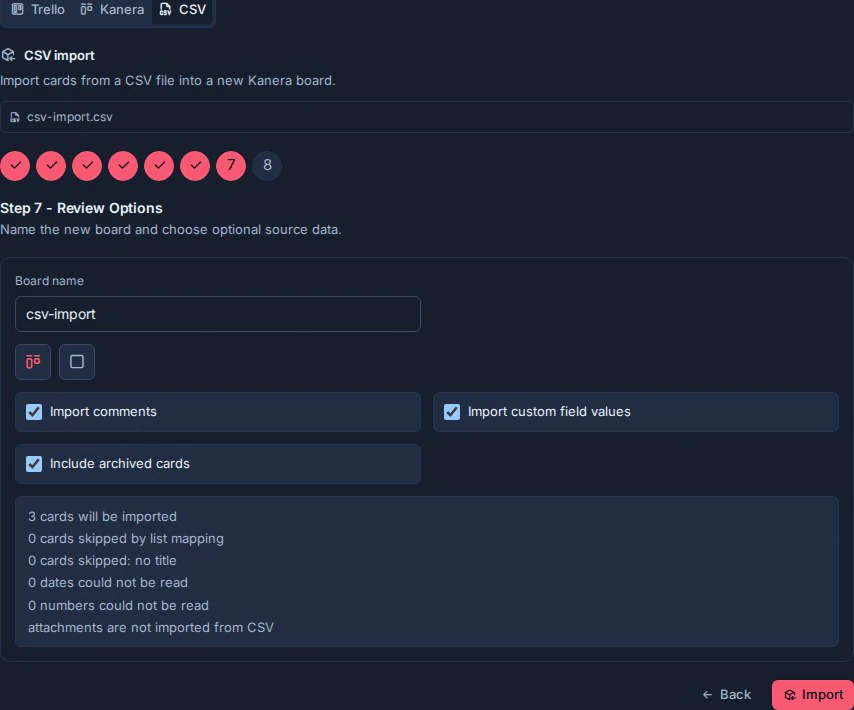Go to completed step 1 circle

click(15, 165)
